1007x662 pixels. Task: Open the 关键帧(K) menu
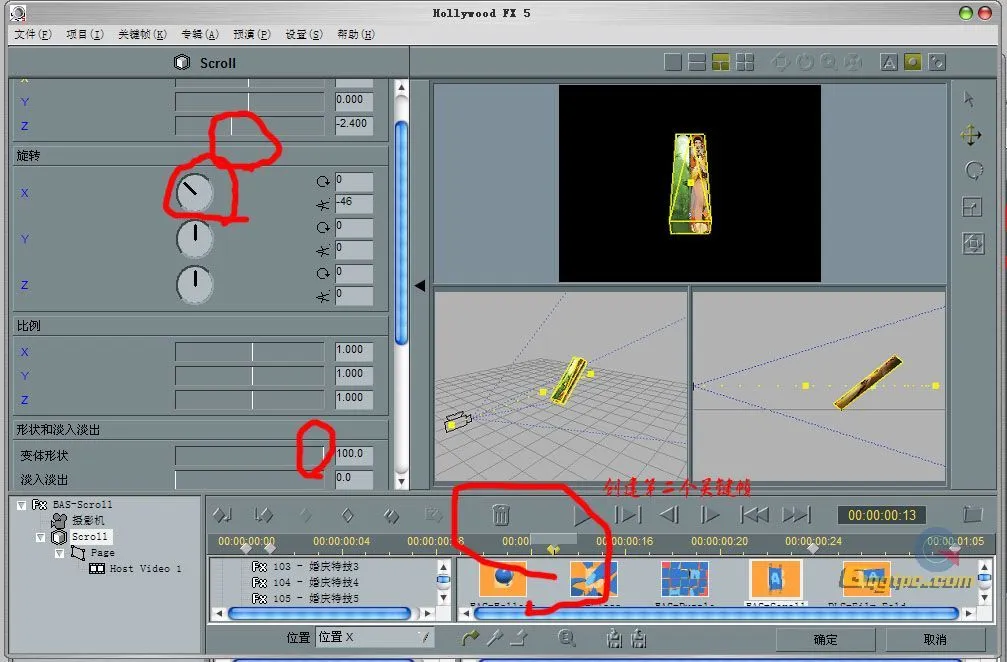click(x=142, y=34)
